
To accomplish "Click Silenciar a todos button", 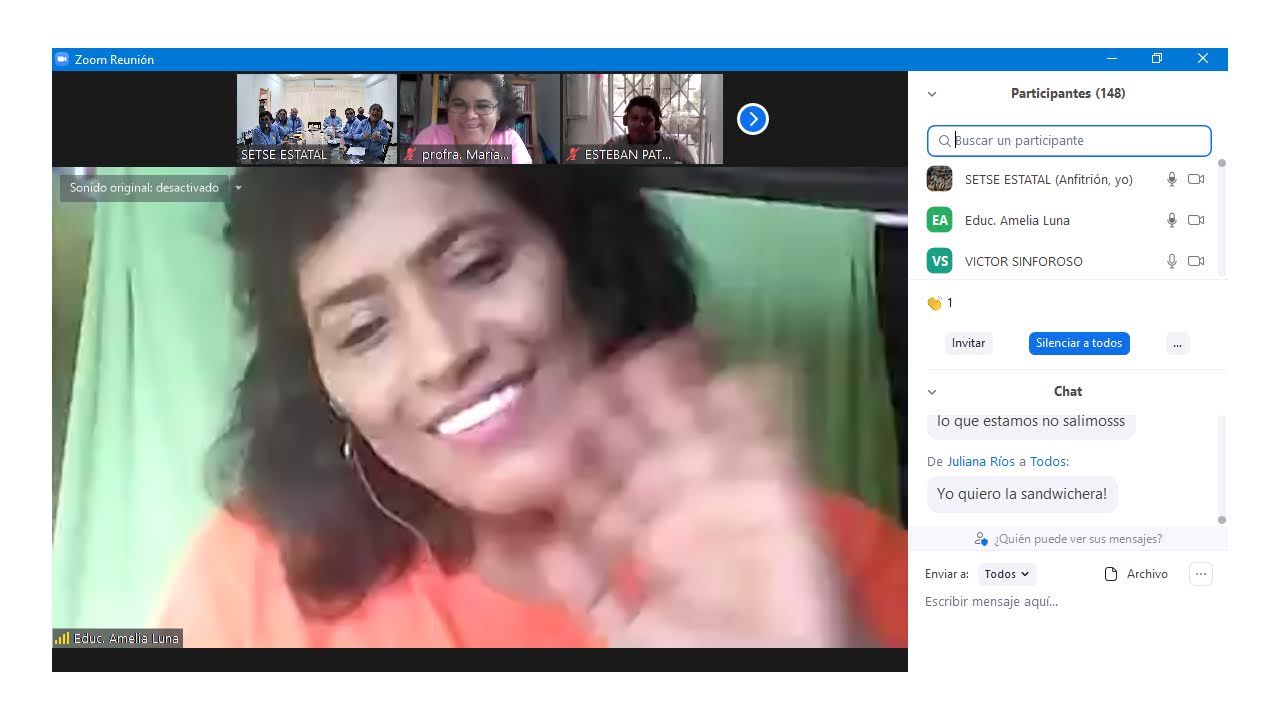I will [1079, 343].
